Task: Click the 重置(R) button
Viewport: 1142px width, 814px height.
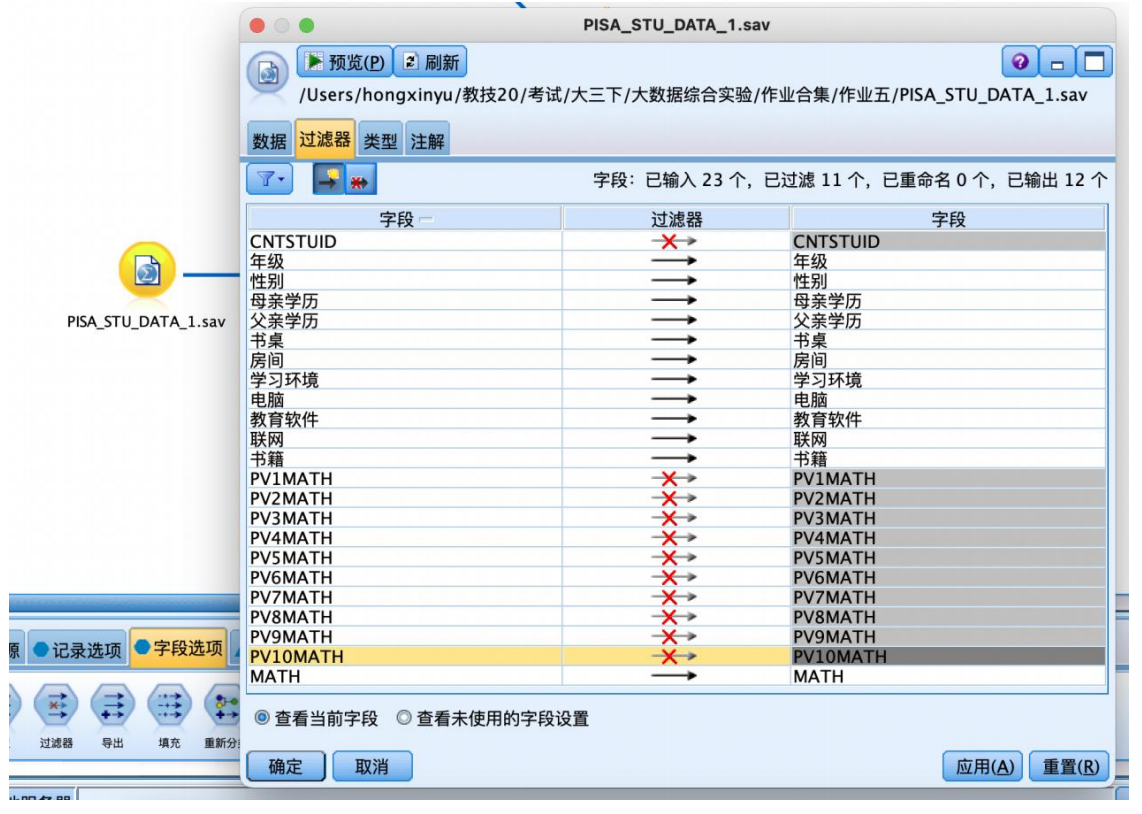Action: pos(1070,766)
